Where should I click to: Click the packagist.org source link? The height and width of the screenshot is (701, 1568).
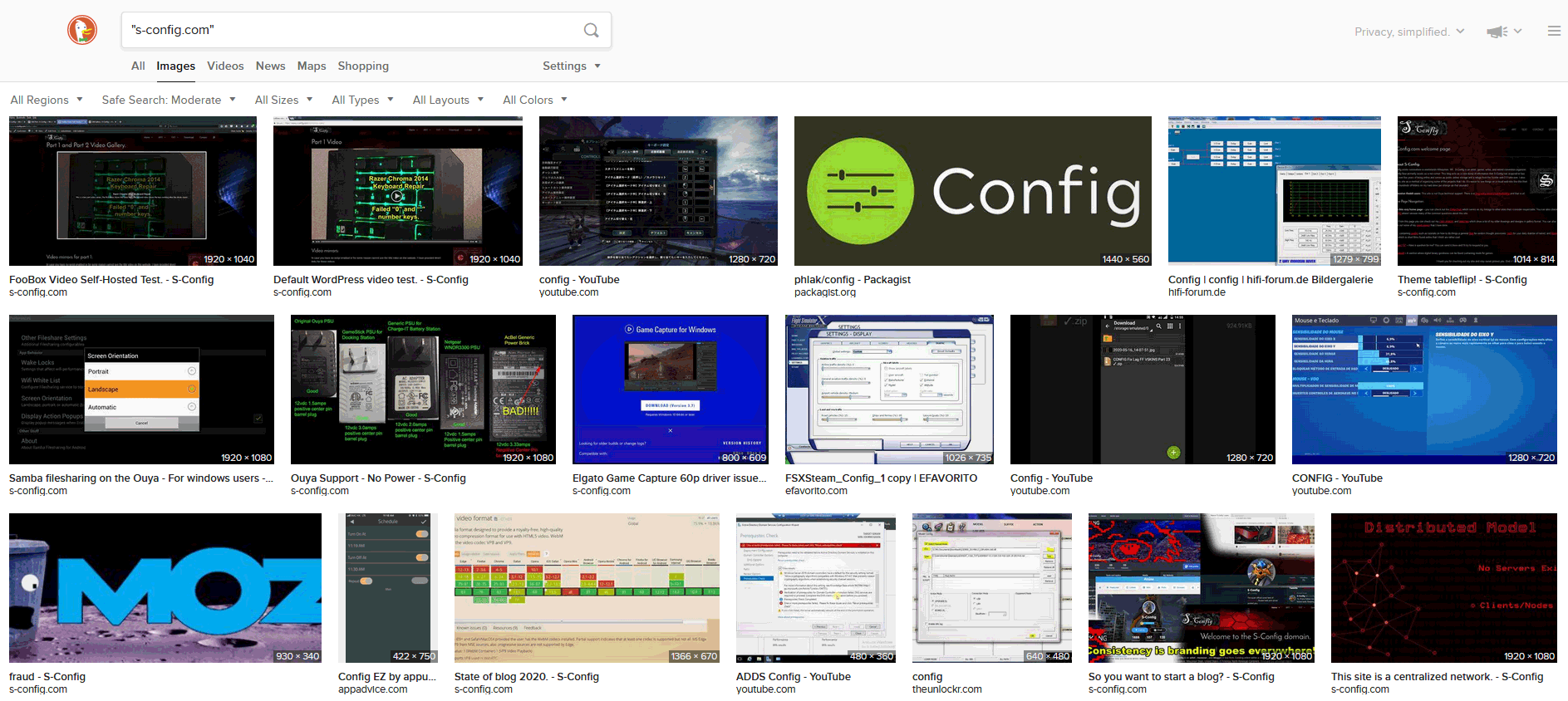pyautogui.click(x=825, y=292)
